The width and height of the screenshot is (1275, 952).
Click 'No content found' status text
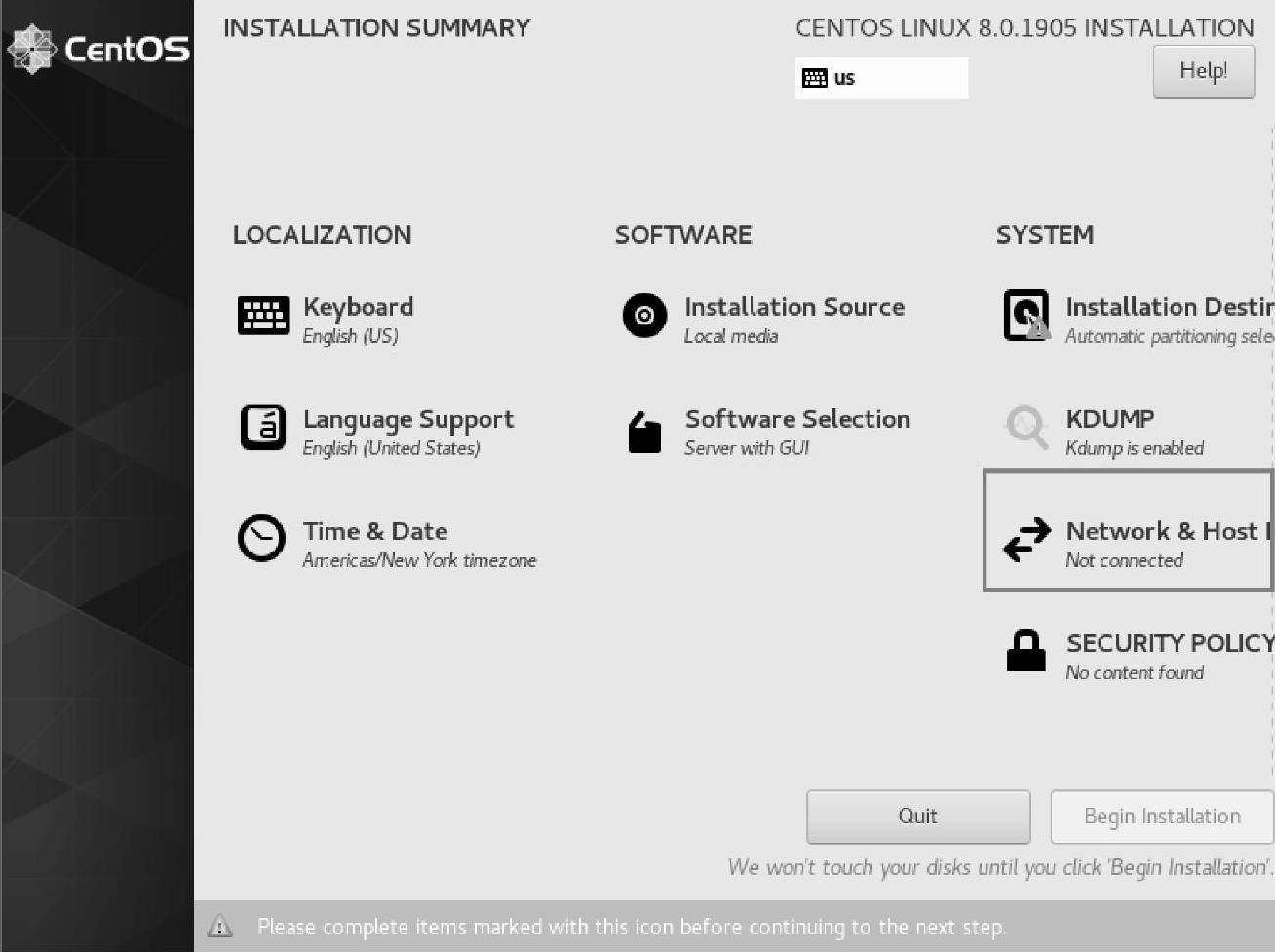(1135, 672)
